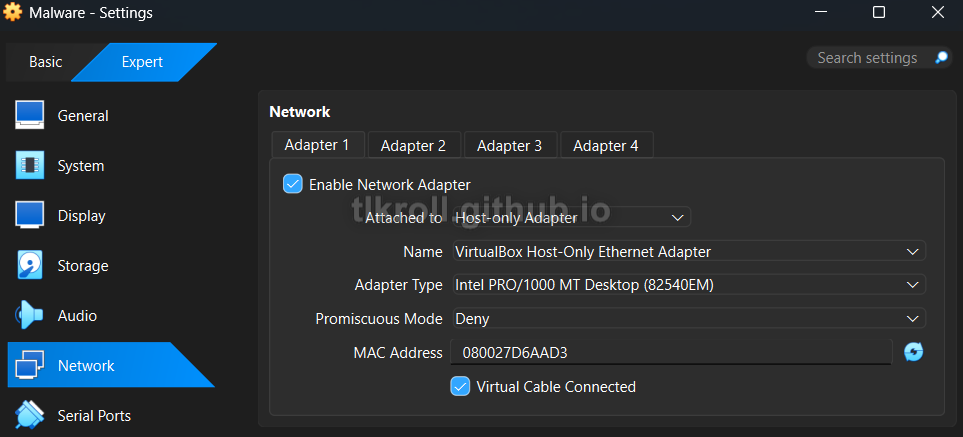Click the Search settings field
The height and width of the screenshot is (437, 963).
point(867,58)
